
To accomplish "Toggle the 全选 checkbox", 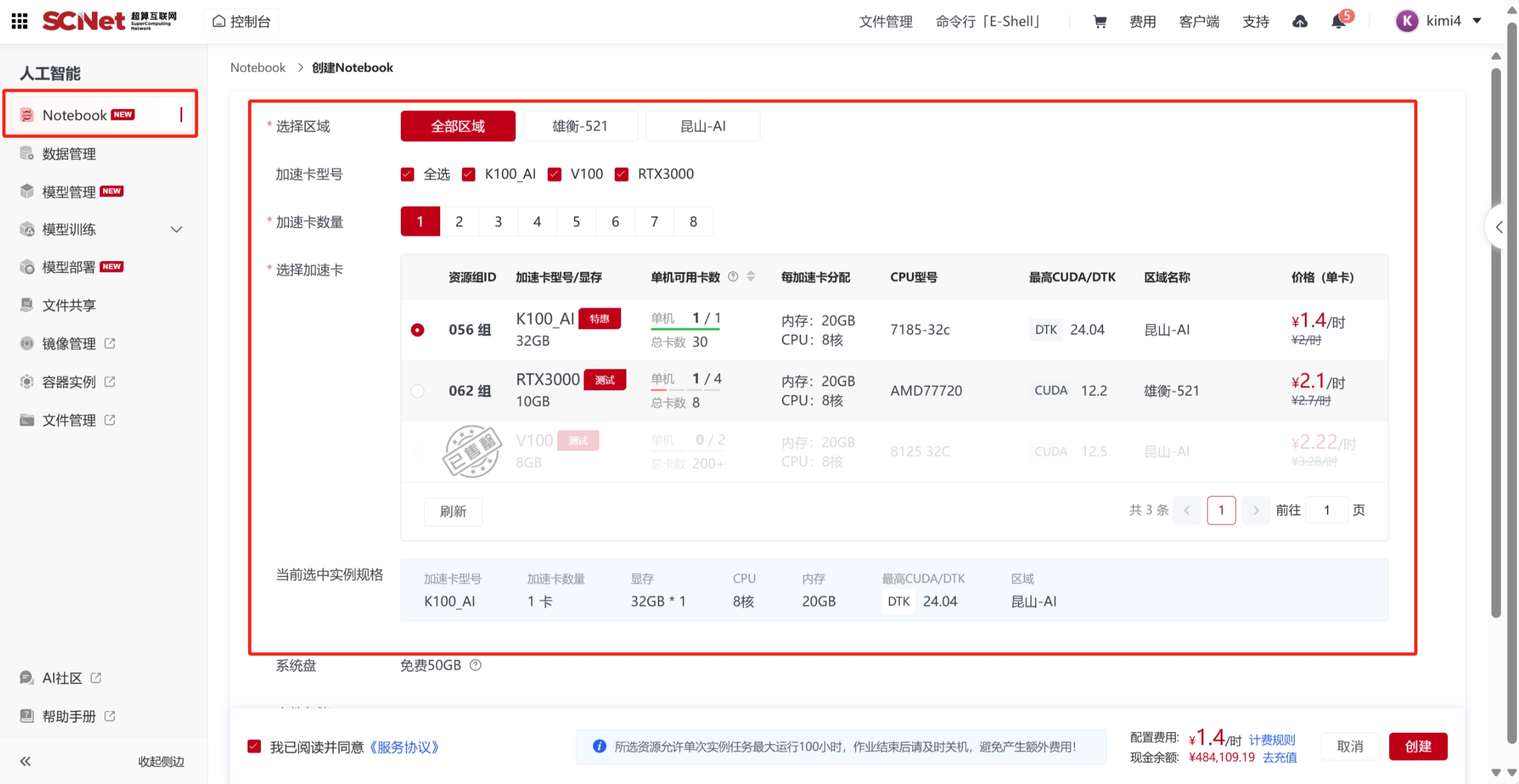I will click(407, 174).
